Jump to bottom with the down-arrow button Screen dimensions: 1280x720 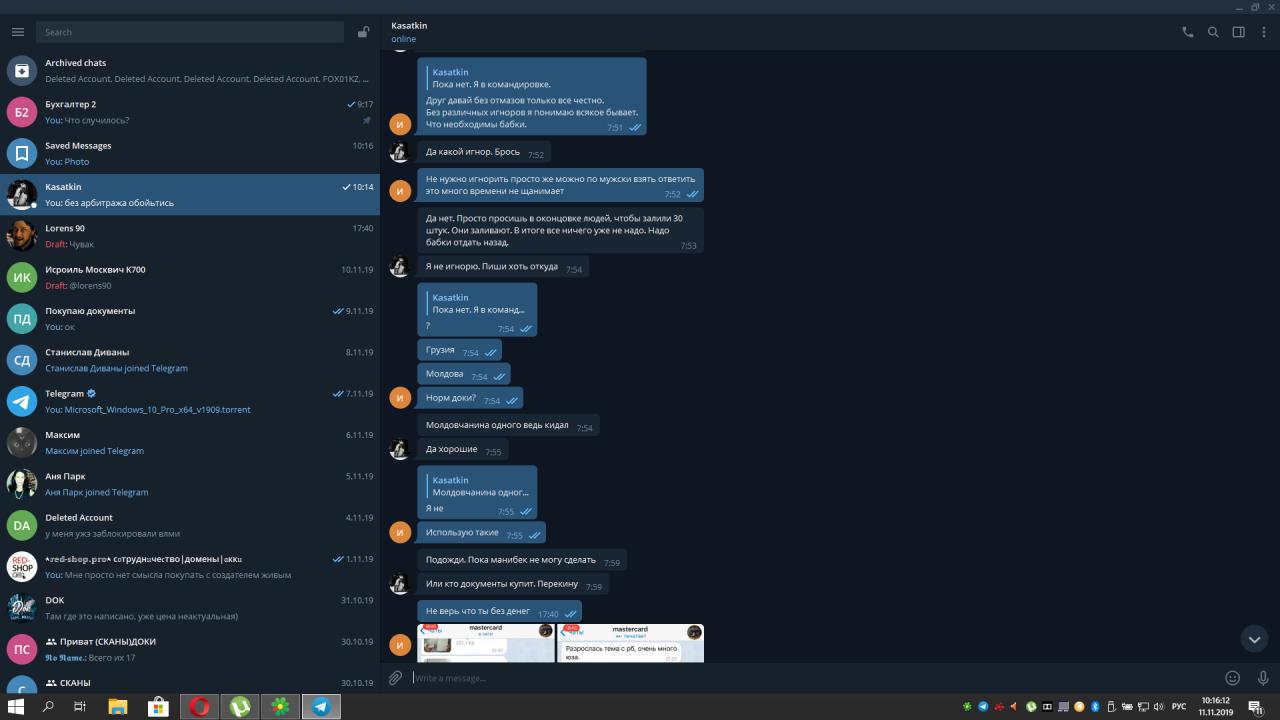click(x=1254, y=638)
